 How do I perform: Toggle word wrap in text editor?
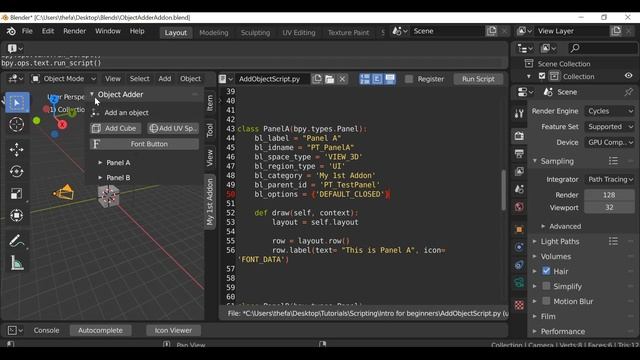(377, 79)
